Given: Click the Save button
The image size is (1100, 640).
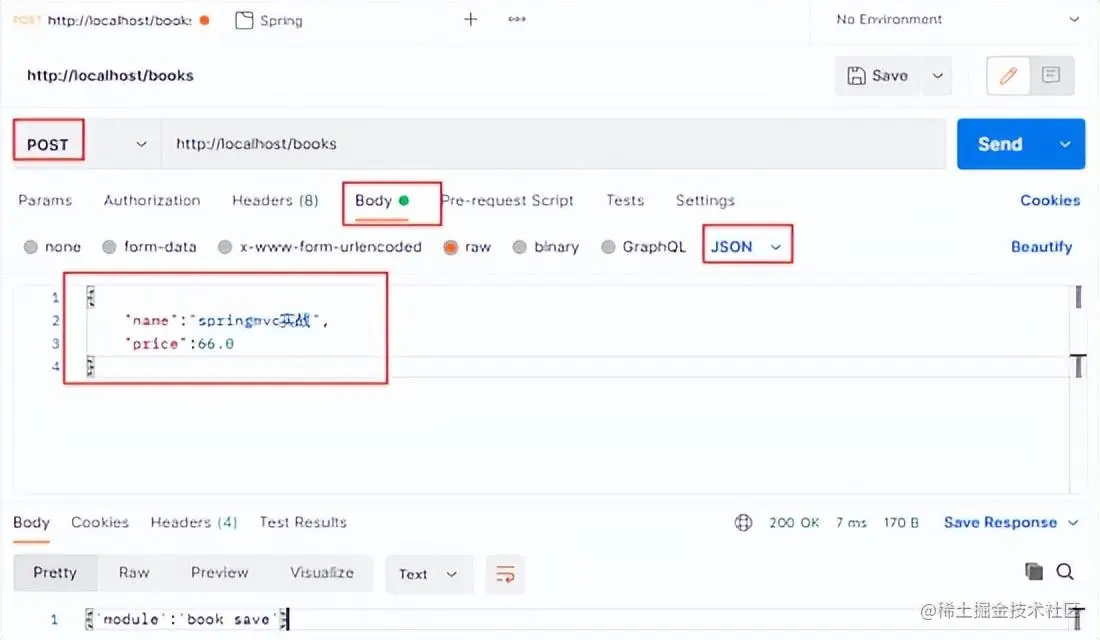Looking at the screenshot, I should pyautogui.click(x=878, y=76).
